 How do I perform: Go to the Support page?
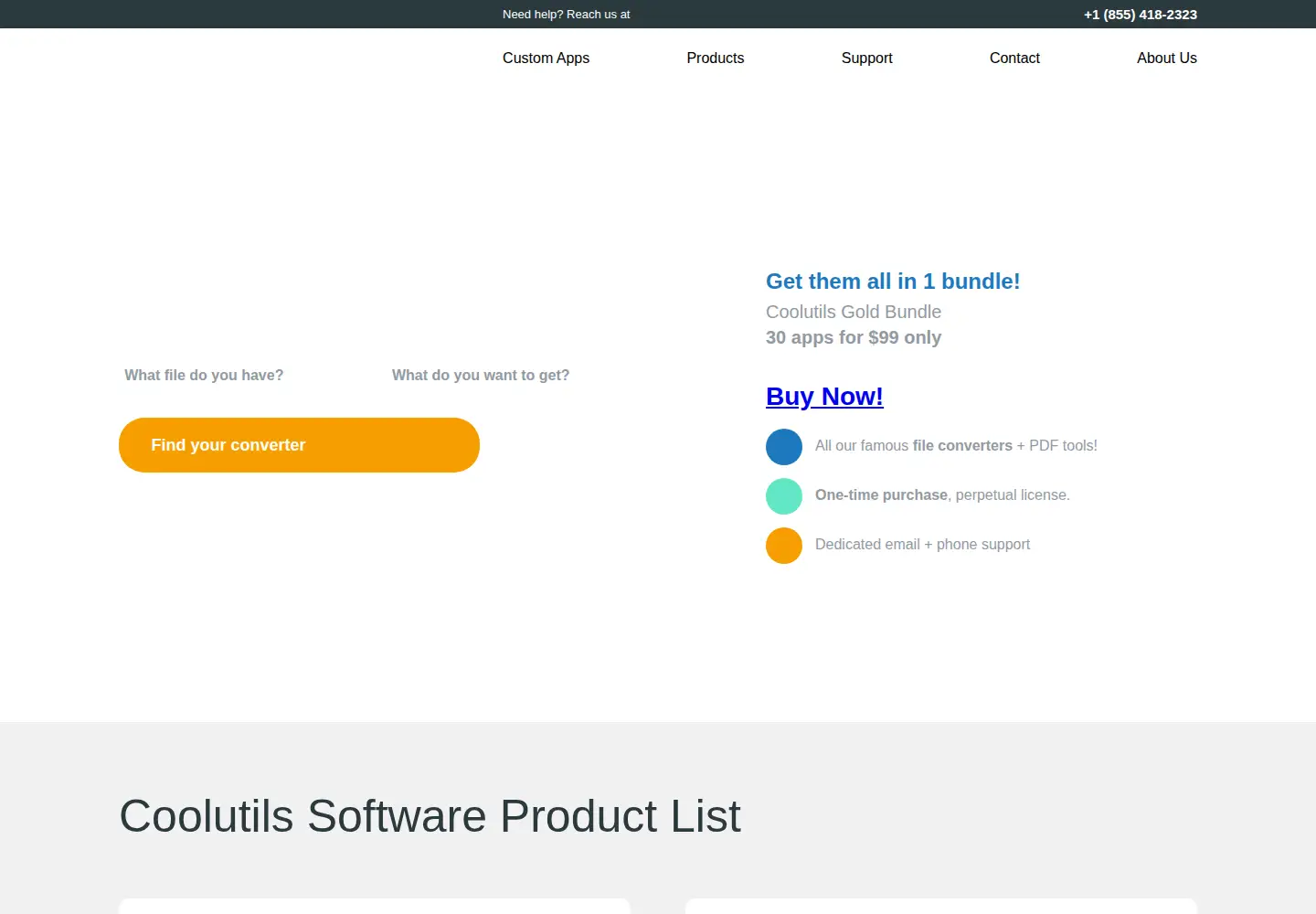tap(866, 58)
